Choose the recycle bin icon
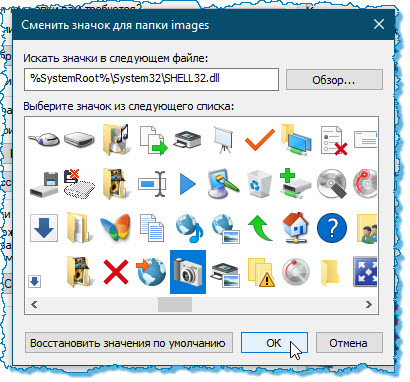Image resolution: width=410 pixels, height=382 pixels. [x=259, y=184]
